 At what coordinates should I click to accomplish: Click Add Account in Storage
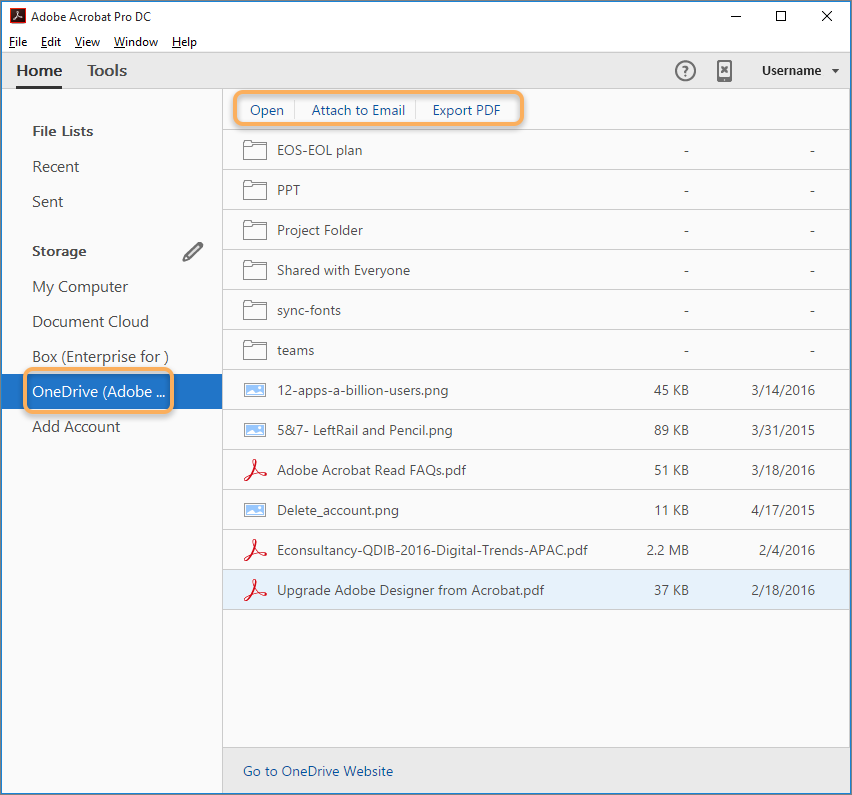pos(76,427)
